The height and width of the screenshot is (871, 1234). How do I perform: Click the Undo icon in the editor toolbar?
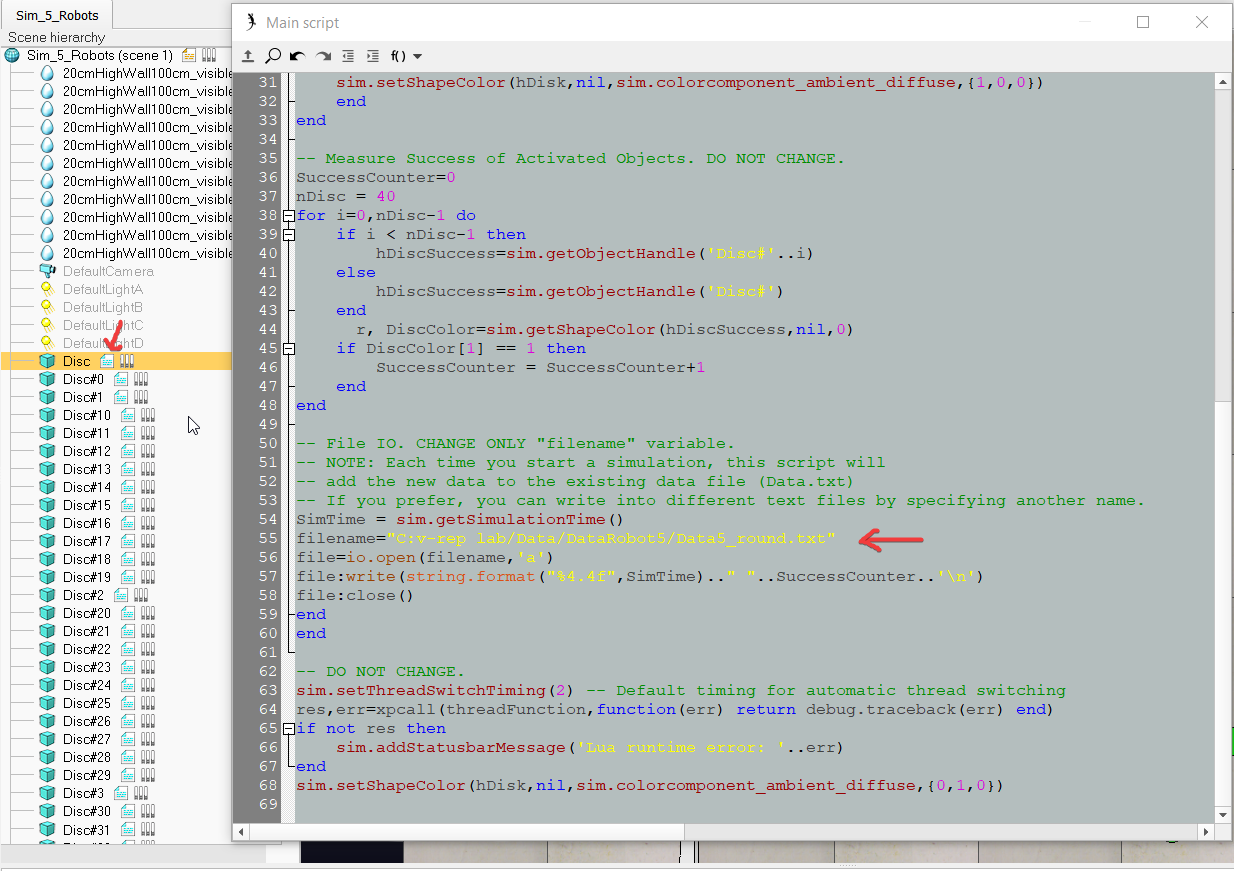pos(297,56)
